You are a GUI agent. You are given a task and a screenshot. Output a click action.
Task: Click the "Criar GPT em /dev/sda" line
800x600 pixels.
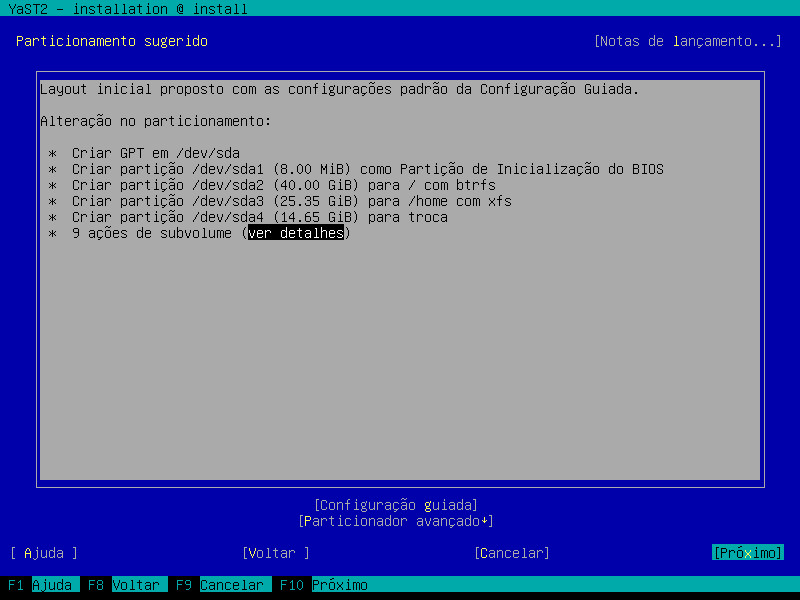155,153
